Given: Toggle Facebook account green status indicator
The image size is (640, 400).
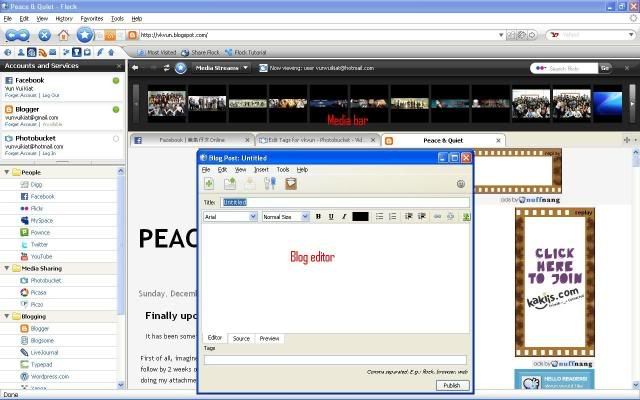Looking at the screenshot, I should [x=116, y=80].
